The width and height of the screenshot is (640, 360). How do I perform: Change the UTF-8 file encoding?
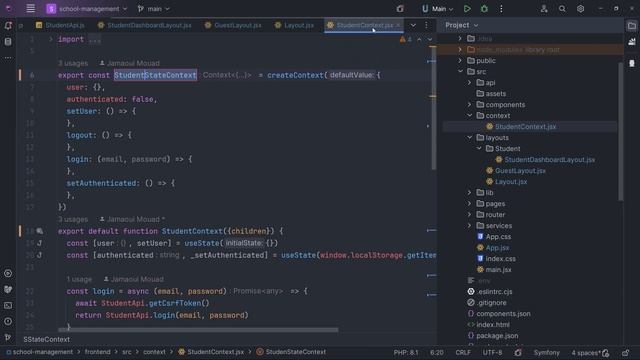click(x=492, y=352)
